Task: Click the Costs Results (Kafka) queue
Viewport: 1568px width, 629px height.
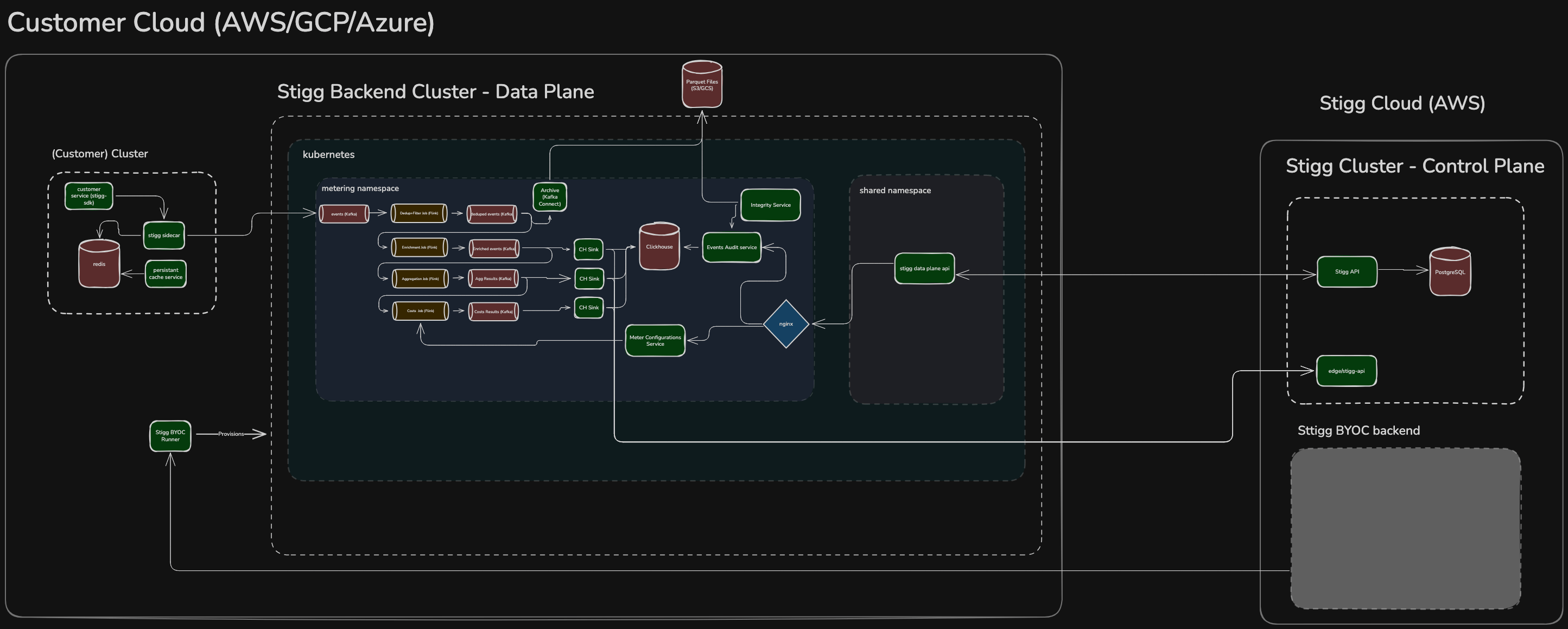Action: (x=493, y=311)
